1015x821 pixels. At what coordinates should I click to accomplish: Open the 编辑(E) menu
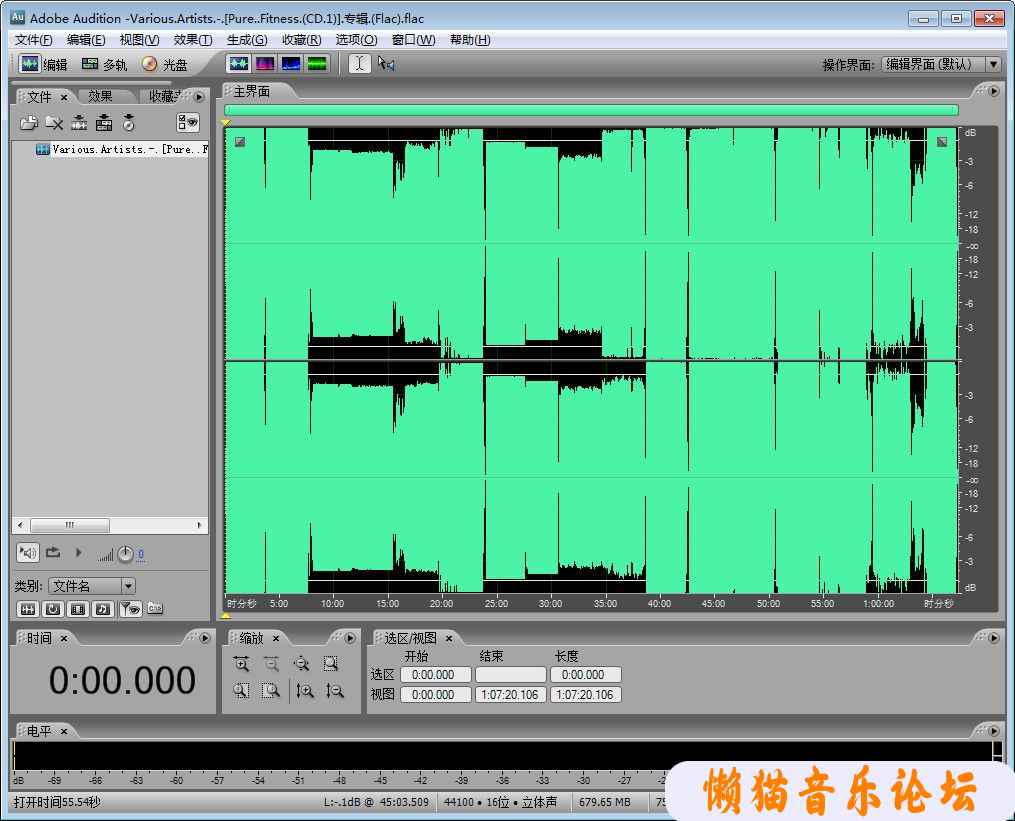(x=86, y=40)
